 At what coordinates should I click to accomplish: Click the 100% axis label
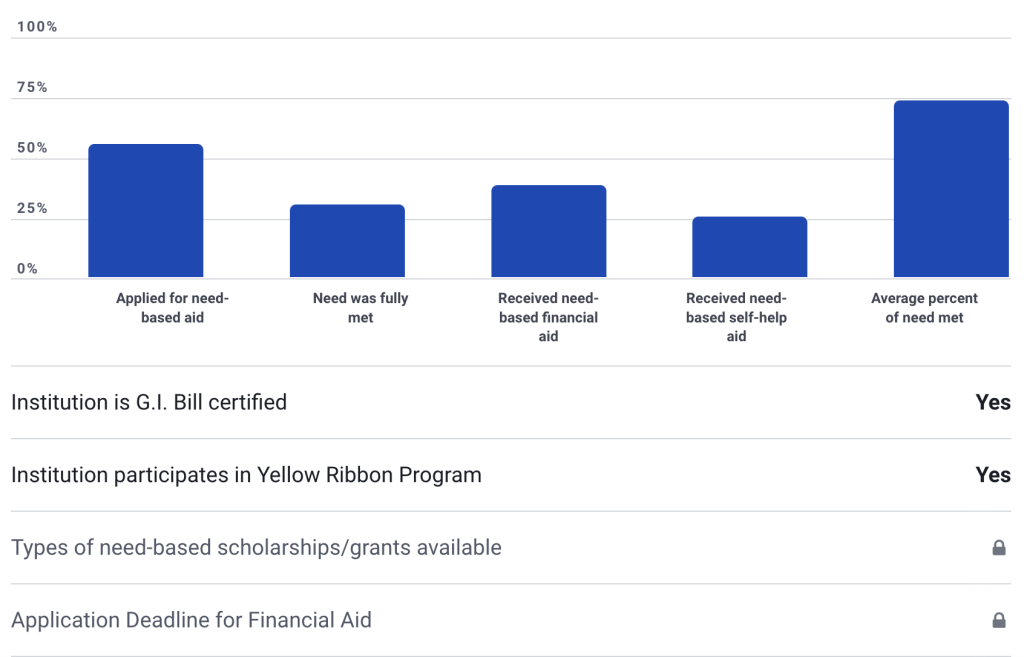click(36, 27)
